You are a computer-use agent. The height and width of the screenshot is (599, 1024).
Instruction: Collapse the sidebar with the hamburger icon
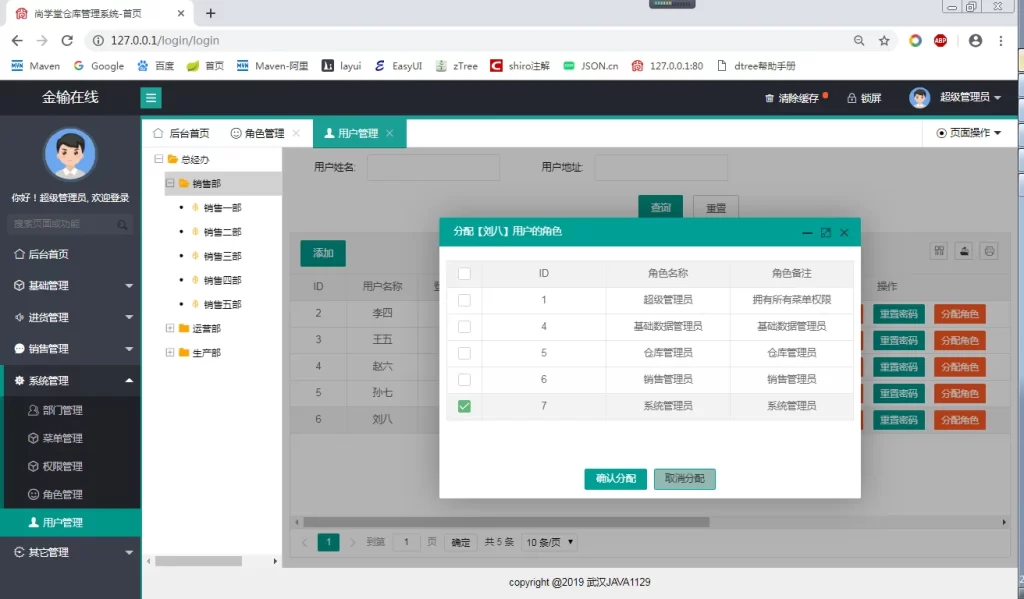click(x=149, y=97)
